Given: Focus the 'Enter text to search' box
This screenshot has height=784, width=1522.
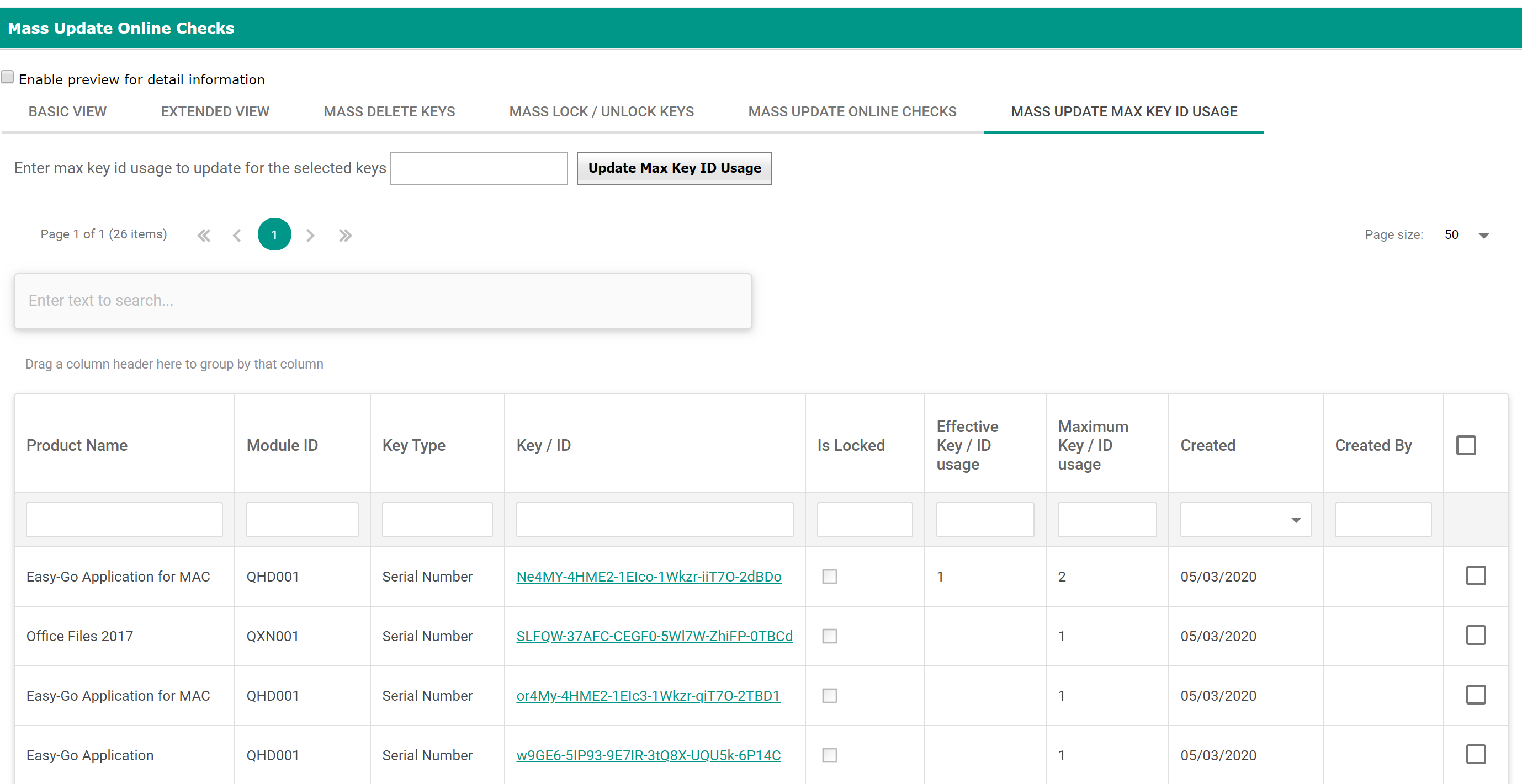Looking at the screenshot, I should [383, 301].
